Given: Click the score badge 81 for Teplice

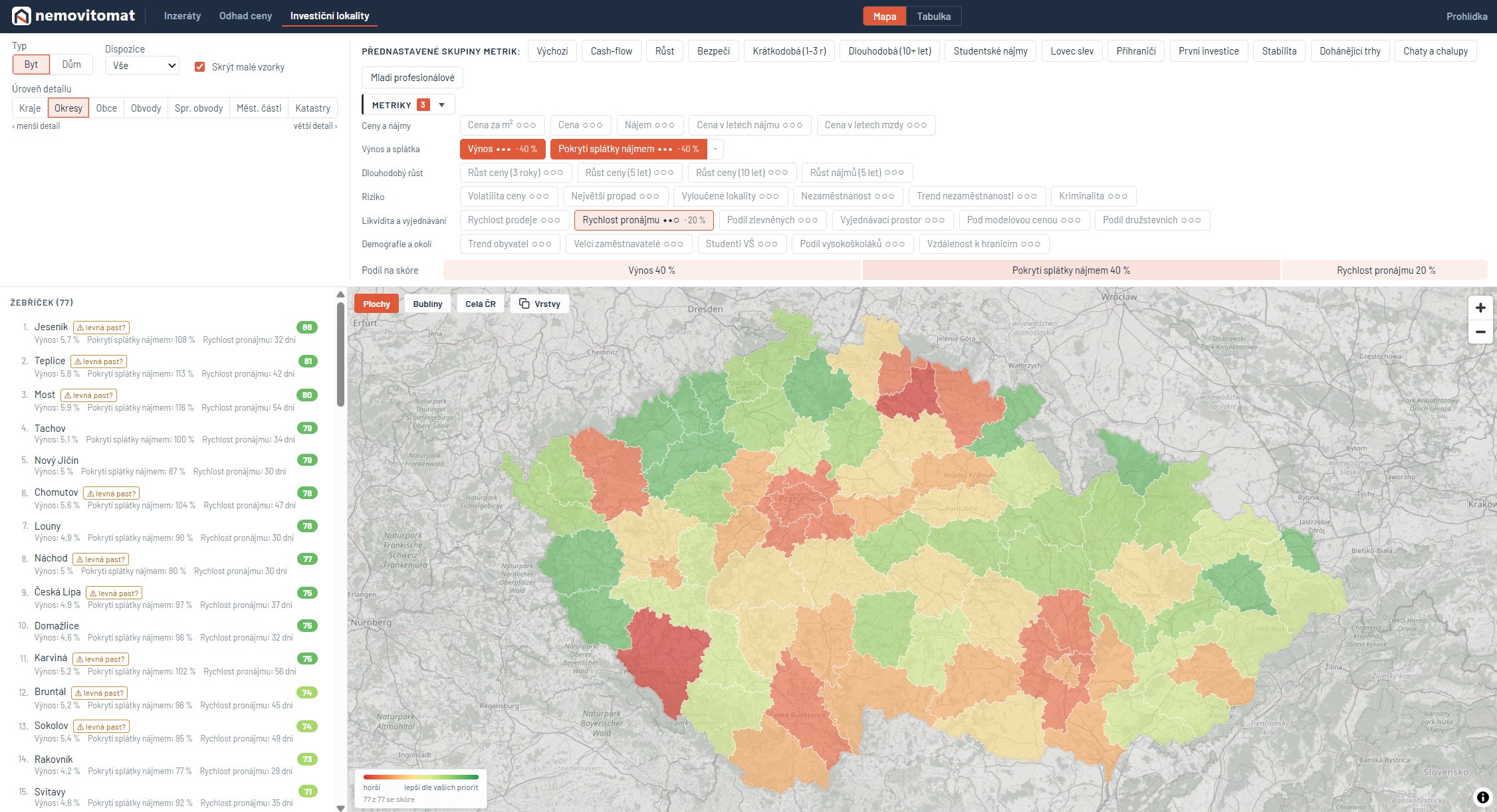Looking at the screenshot, I should [x=307, y=361].
